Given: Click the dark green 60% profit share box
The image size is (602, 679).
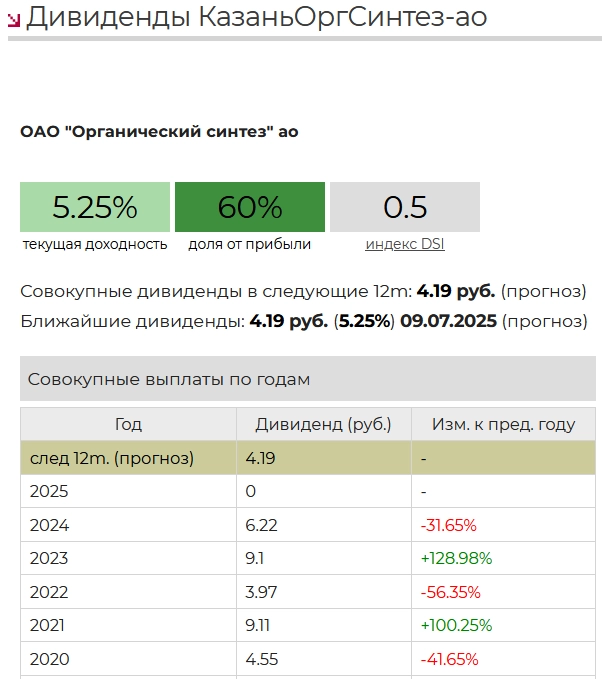Looking at the screenshot, I should 250,207.
